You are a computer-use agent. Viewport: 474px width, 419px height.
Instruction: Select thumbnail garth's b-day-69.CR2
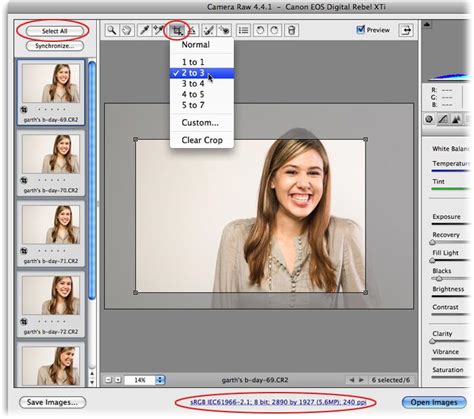pyautogui.click(x=51, y=92)
